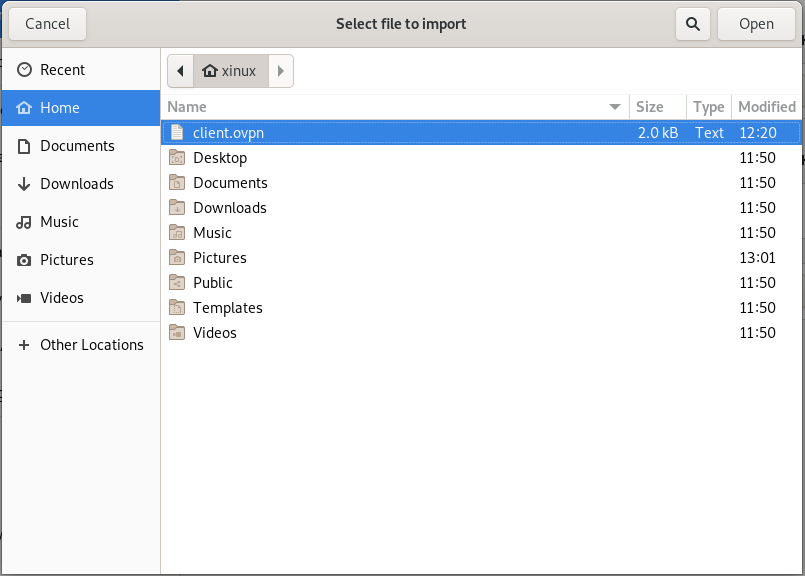Toggle sort order via Name column arrow
Viewport: 805px width, 576px height.
[x=614, y=107]
